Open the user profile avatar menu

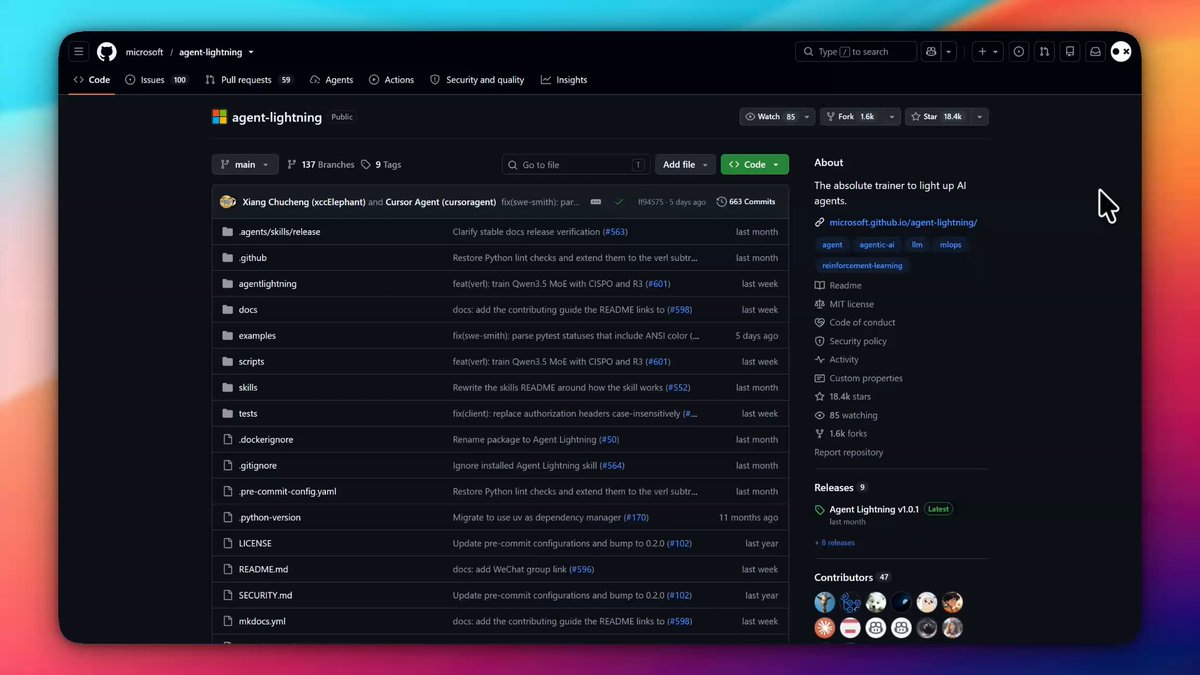click(x=1121, y=52)
